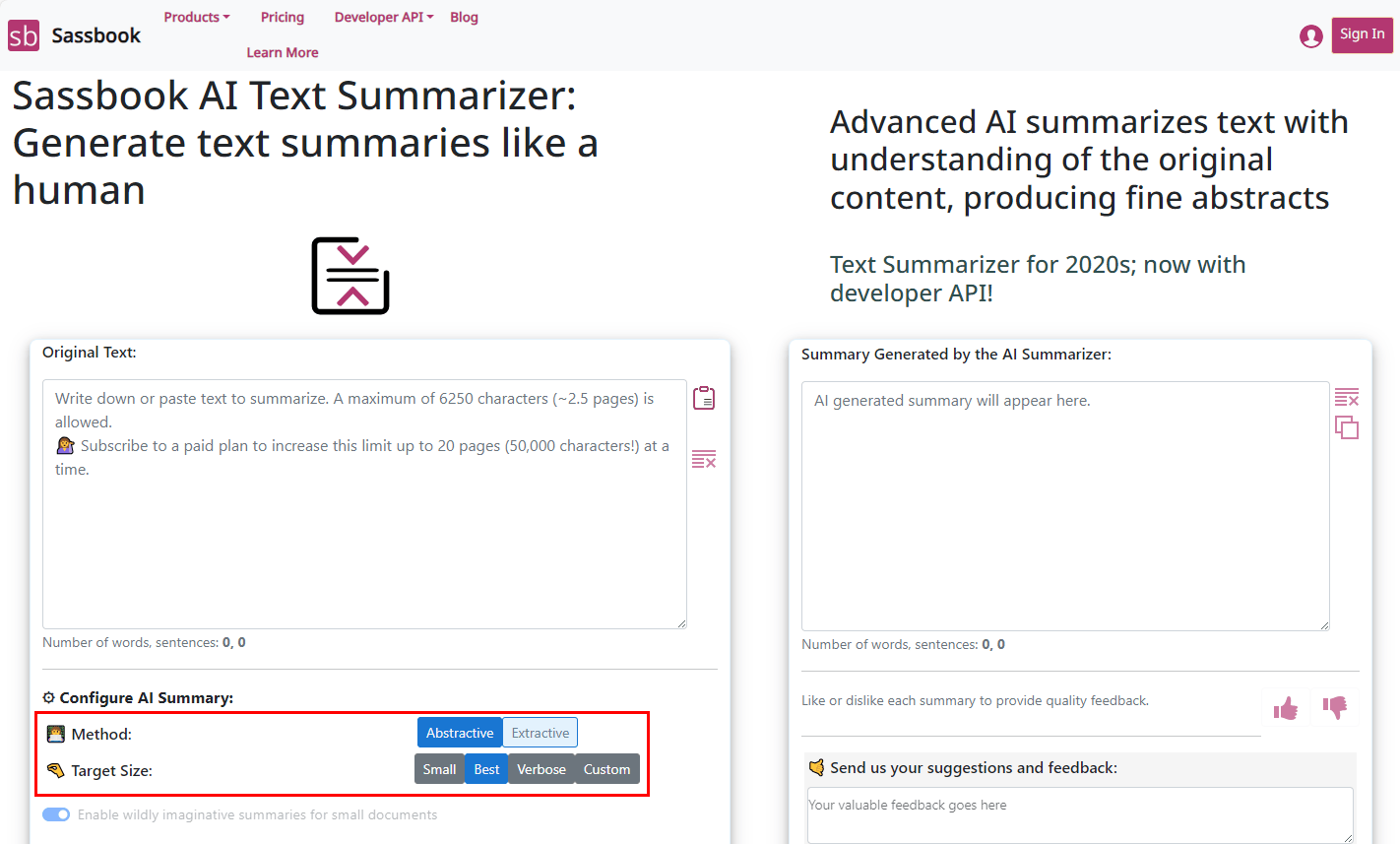Expand the Products dropdown menu
The height and width of the screenshot is (844, 1400).
click(196, 17)
